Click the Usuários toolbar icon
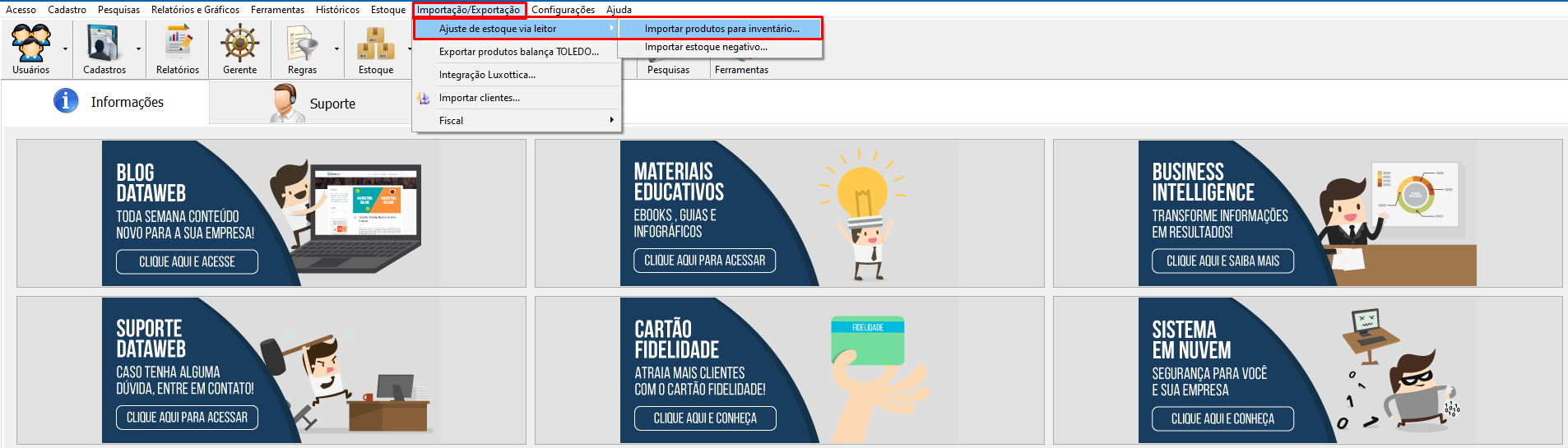This screenshot has height=448, width=1568. (x=30, y=43)
